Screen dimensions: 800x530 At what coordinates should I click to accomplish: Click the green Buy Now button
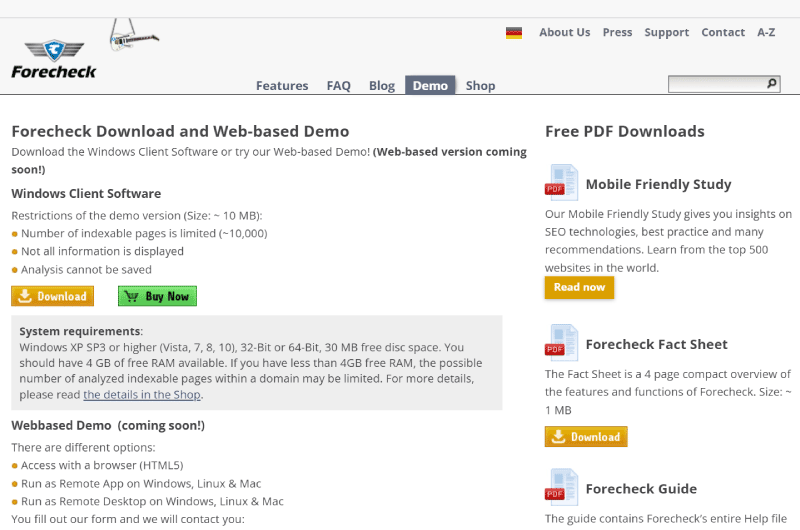point(157,296)
